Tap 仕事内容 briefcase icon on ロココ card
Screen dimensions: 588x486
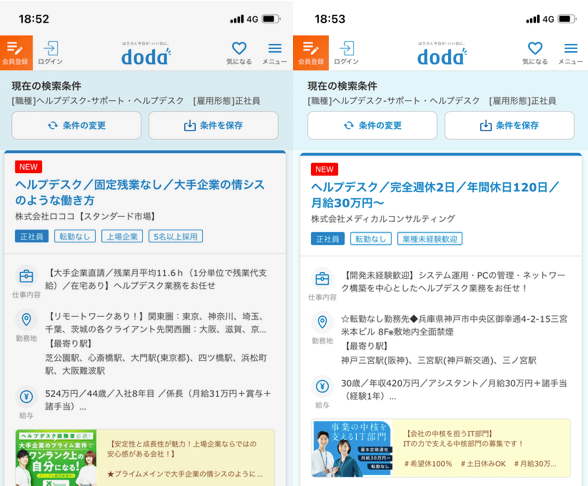[x=26, y=277]
